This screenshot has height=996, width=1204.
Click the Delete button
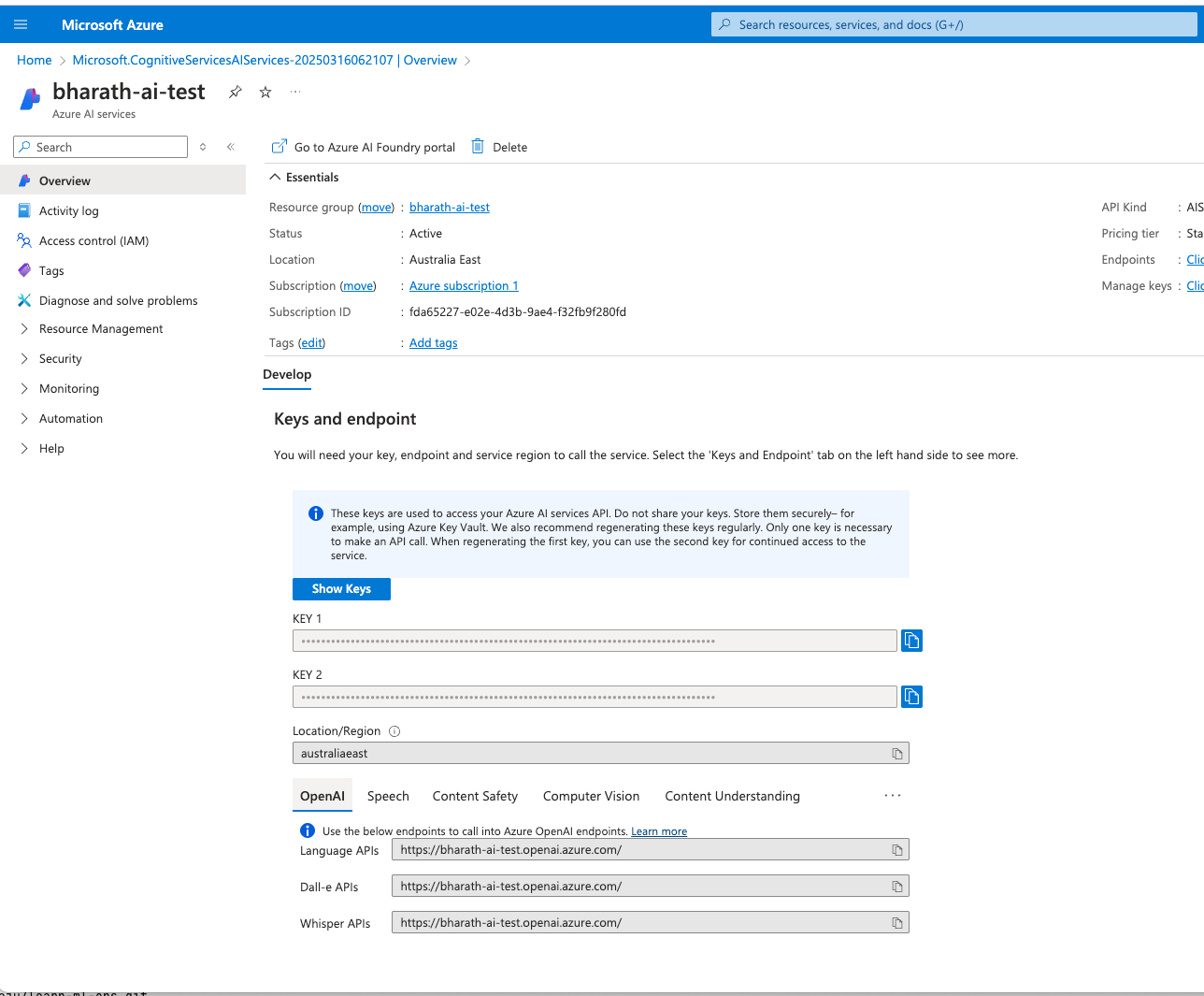coord(499,147)
